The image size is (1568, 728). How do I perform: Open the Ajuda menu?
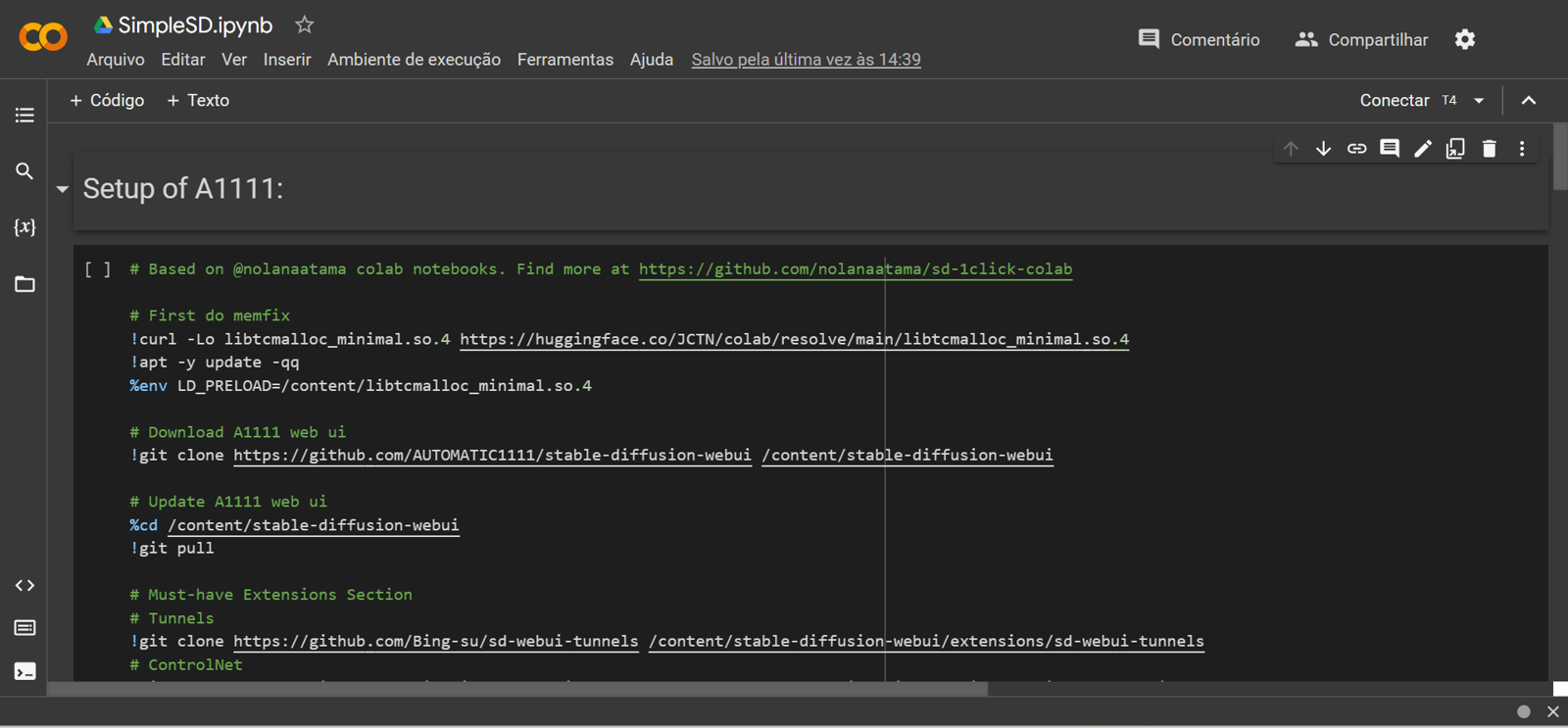point(652,60)
